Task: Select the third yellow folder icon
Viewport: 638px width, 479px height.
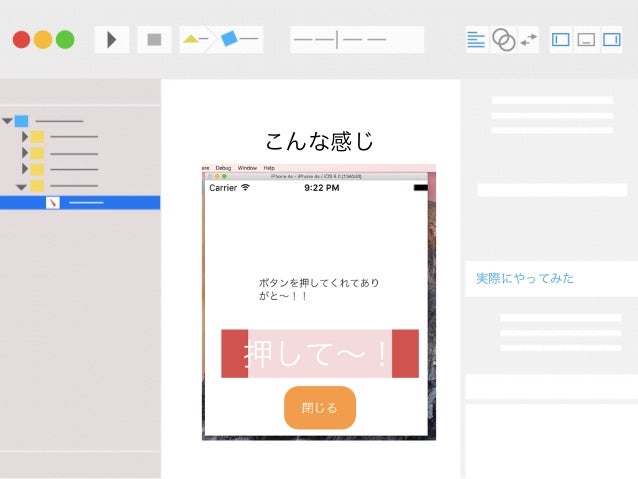Action: pyautogui.click(x=37, y=169)
